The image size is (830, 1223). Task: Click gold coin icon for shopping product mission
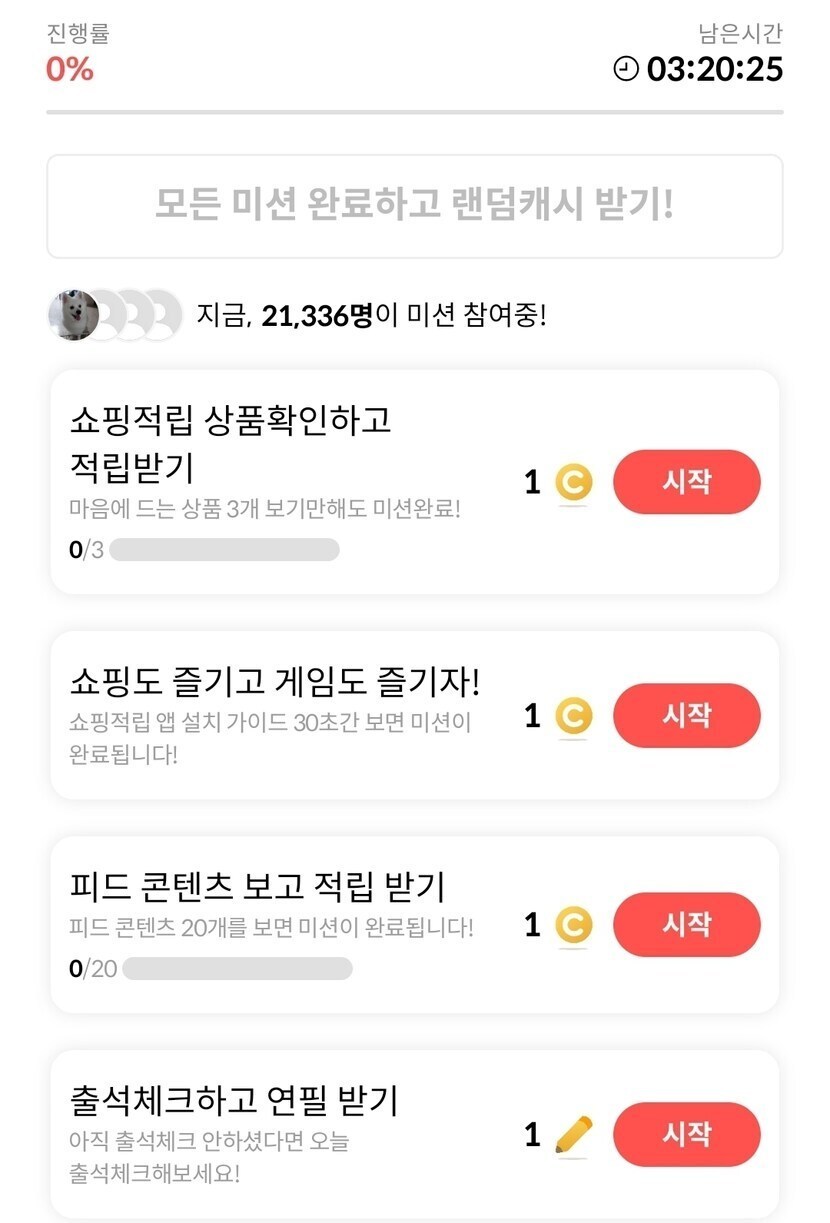coord(573,483)
